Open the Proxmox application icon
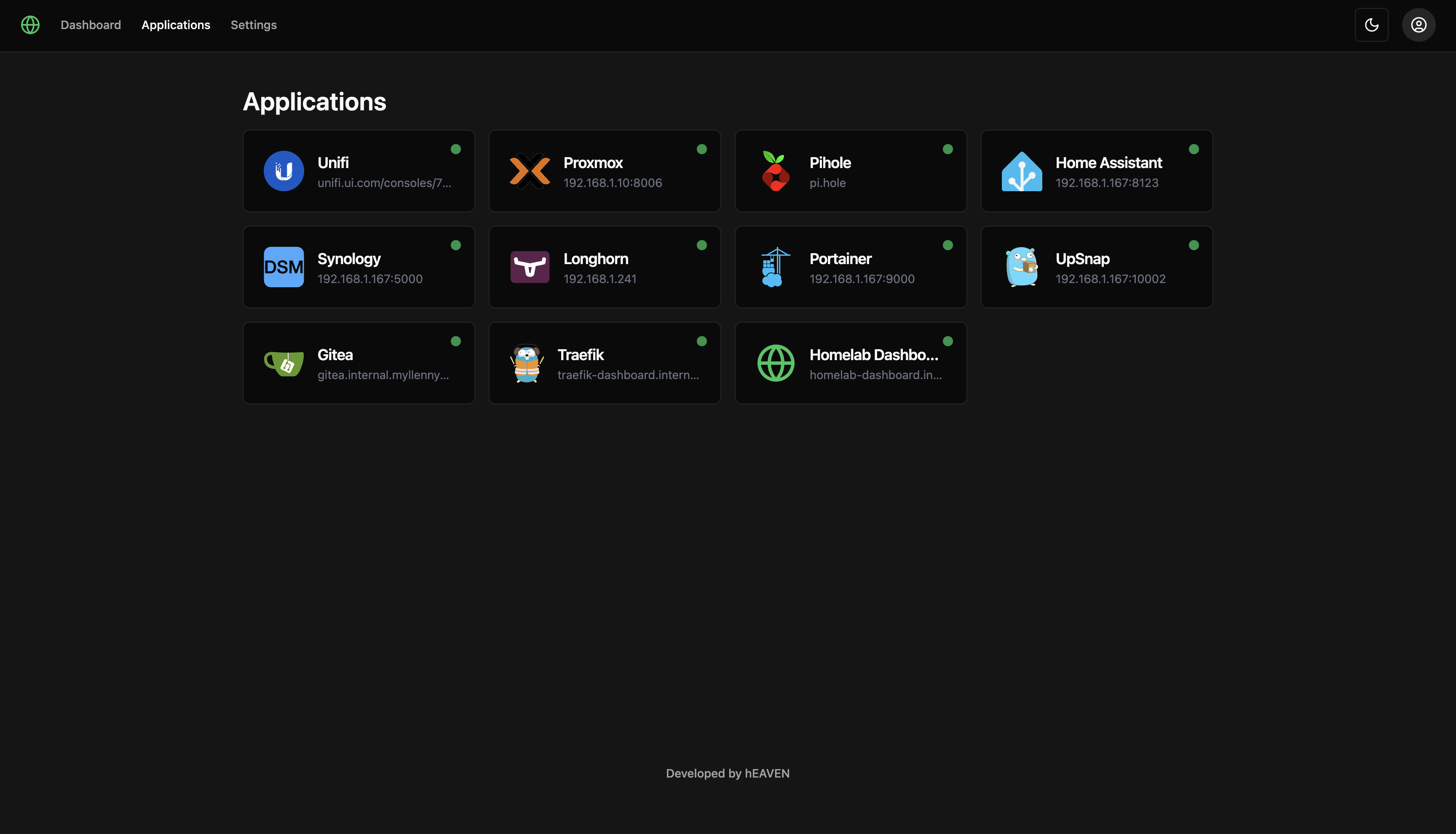This screenshot has height=834, width=1456. coord(530,171)
